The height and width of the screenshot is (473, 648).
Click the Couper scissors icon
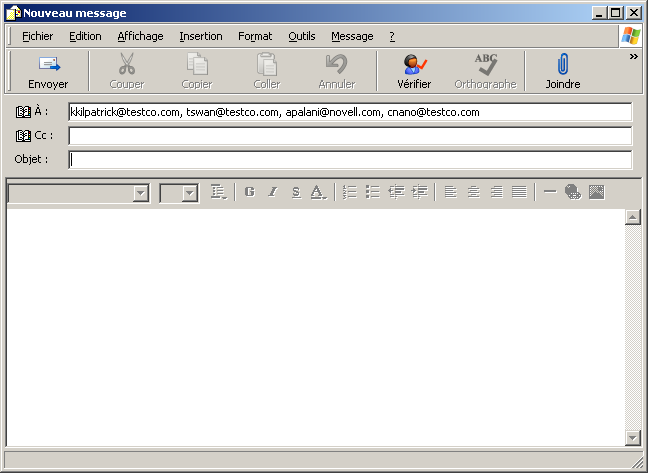(x=126, y=63)
